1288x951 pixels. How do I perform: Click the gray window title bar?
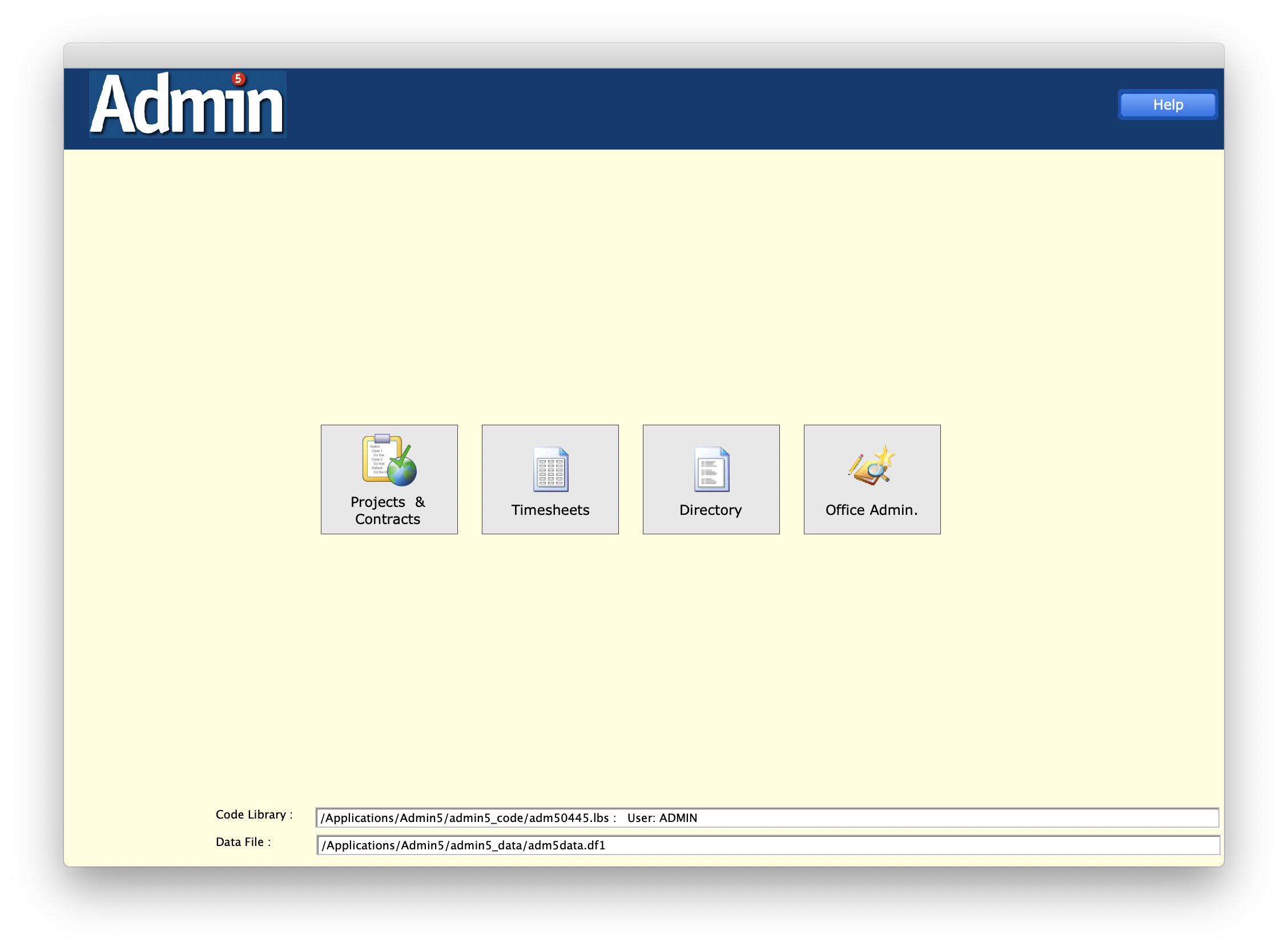point(643,56)
